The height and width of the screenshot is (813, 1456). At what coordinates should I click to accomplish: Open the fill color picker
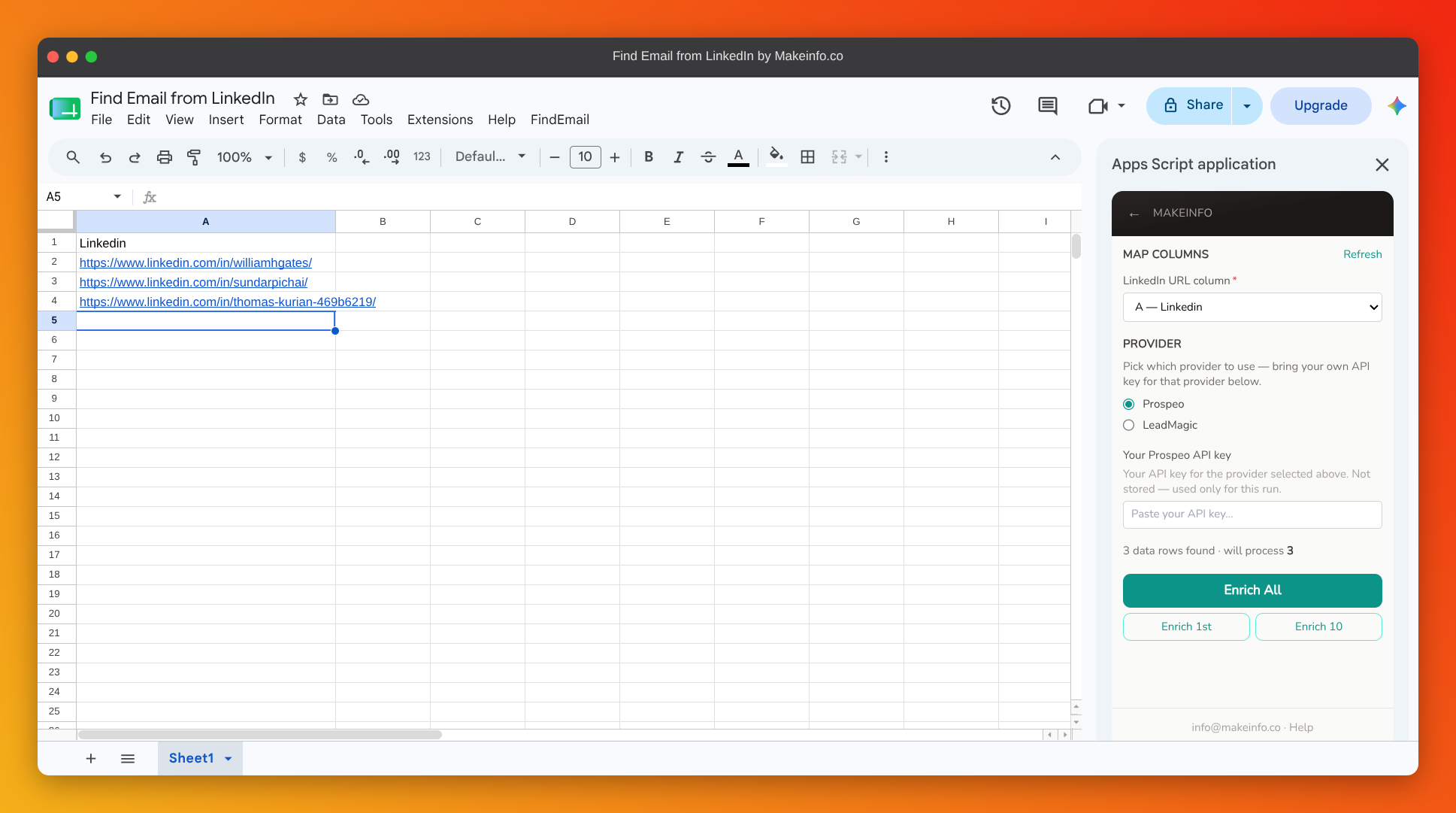[x=776, y=156]
